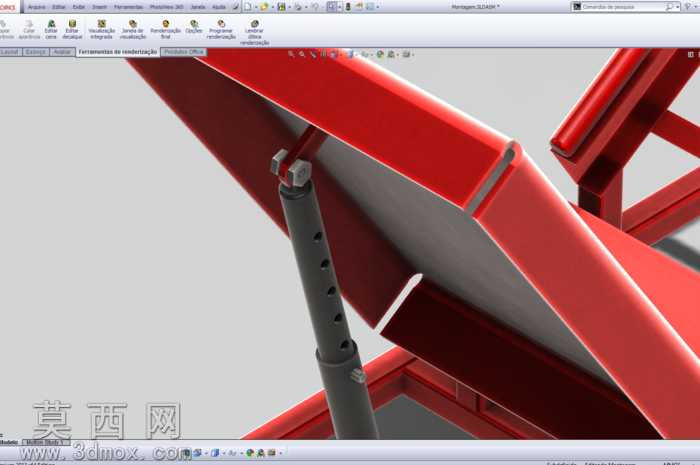The width and height of the screenshot is (700, 465).
Task: Expand the New document dropdown arrow
Action: click(256, 7)
